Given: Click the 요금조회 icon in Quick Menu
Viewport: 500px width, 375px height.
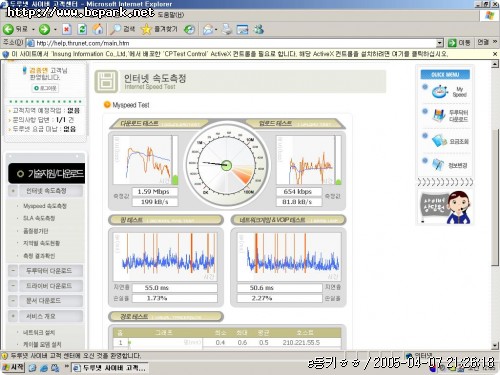Looking at the screenshot, I should tap(439, 140).
